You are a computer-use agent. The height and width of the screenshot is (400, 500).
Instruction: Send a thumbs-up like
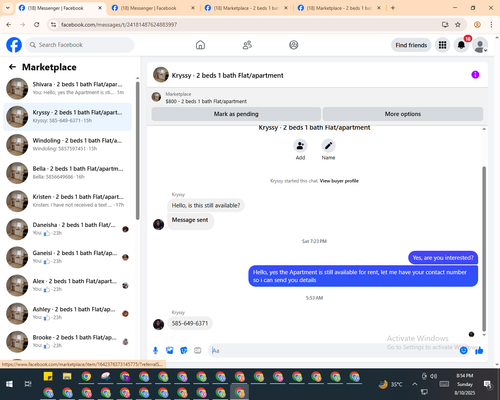(479, 350)
